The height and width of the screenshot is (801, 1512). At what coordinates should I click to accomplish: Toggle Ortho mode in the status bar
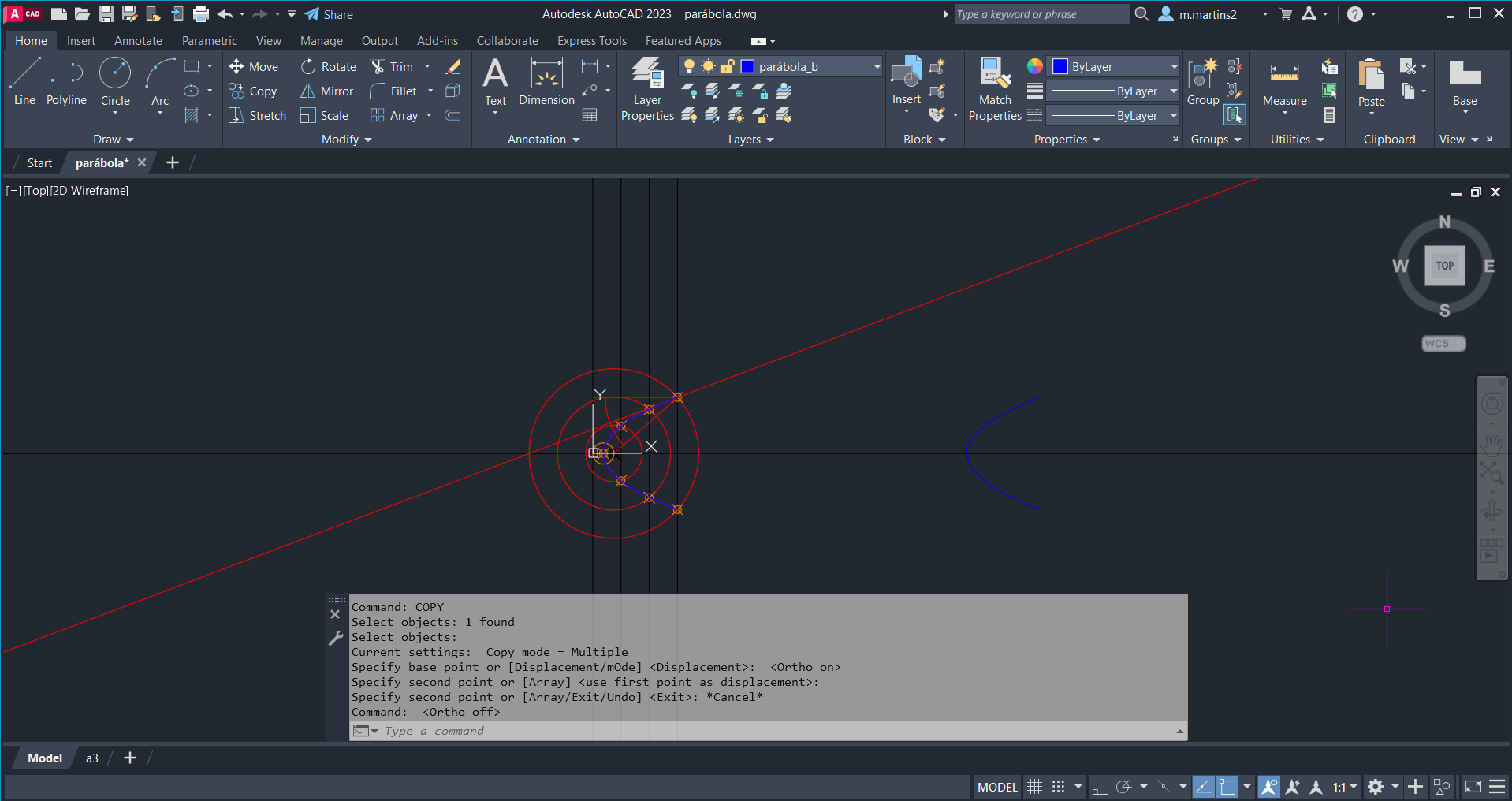pos(1099,787)
